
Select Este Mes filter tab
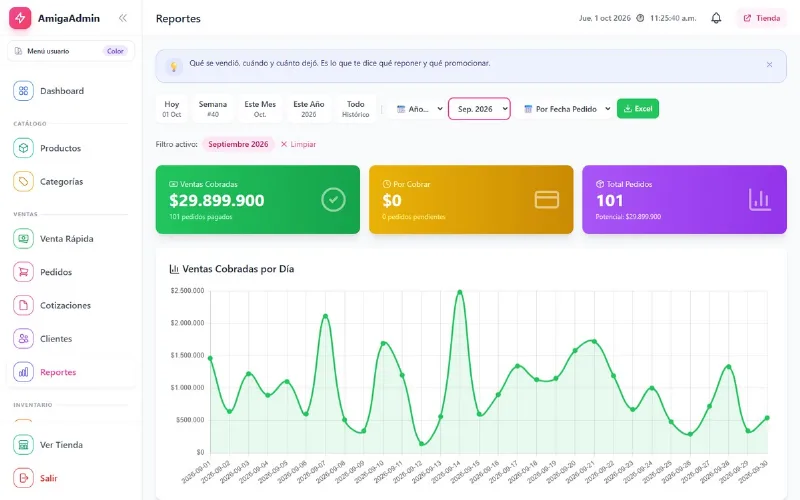[260, 109]
